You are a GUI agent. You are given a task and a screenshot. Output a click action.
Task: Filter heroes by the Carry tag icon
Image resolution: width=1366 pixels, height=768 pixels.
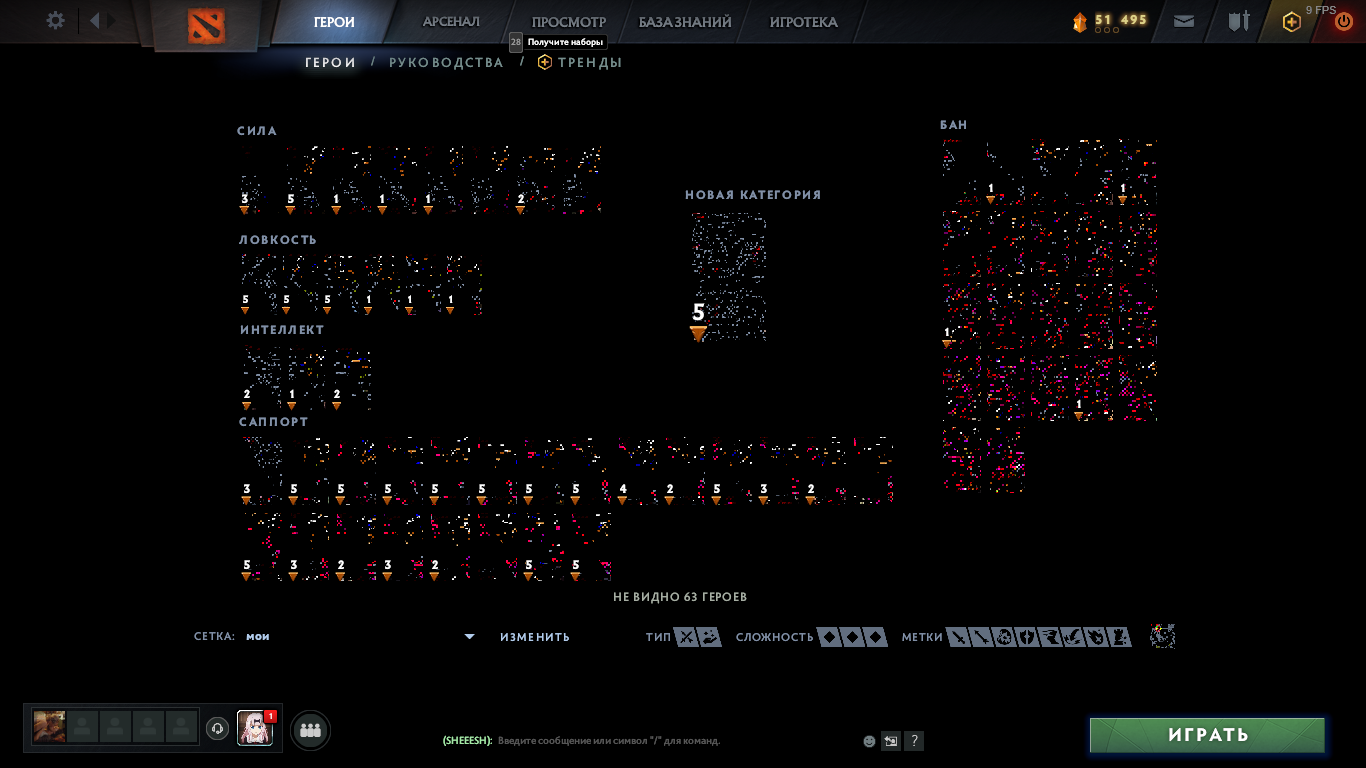coord(958,636)
